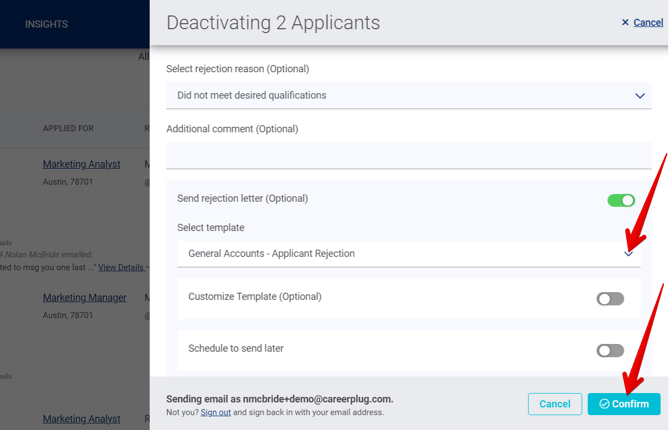Screen dimensions: 670x430
Task: Turn on Schedule to send later
Action: [609, 350]
